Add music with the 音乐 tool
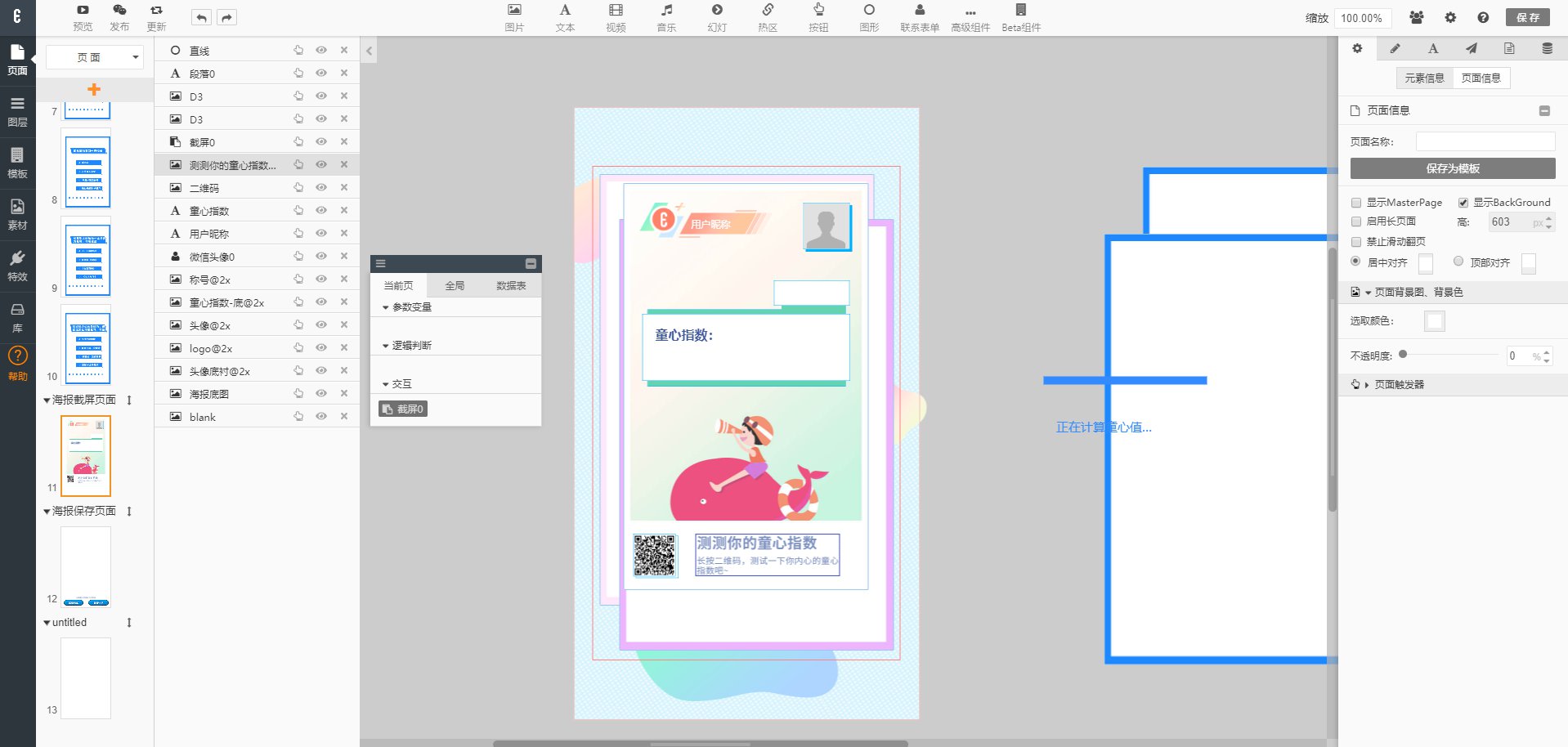 coord(667,17)
